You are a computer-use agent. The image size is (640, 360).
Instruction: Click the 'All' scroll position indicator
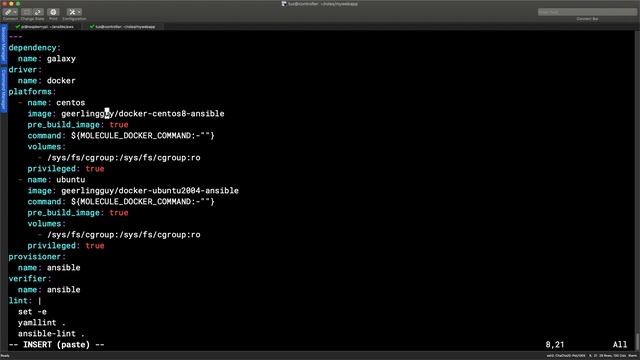(x=620, y=345)
